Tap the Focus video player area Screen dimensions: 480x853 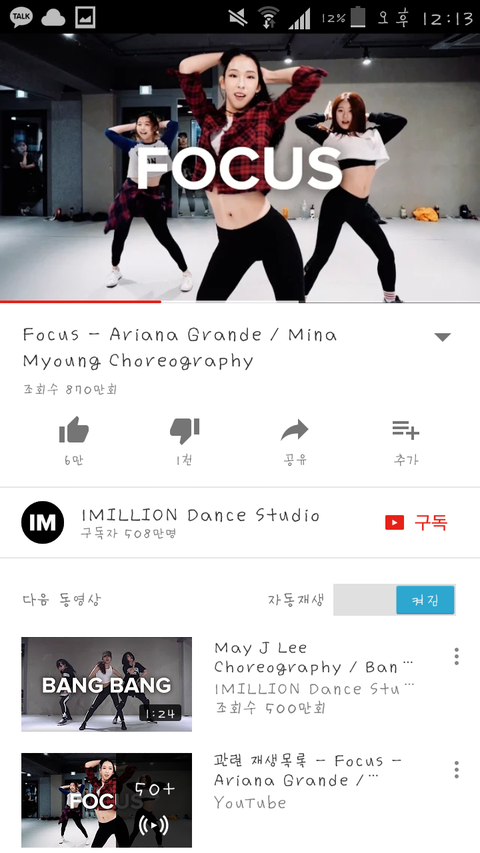pos(240,167)
